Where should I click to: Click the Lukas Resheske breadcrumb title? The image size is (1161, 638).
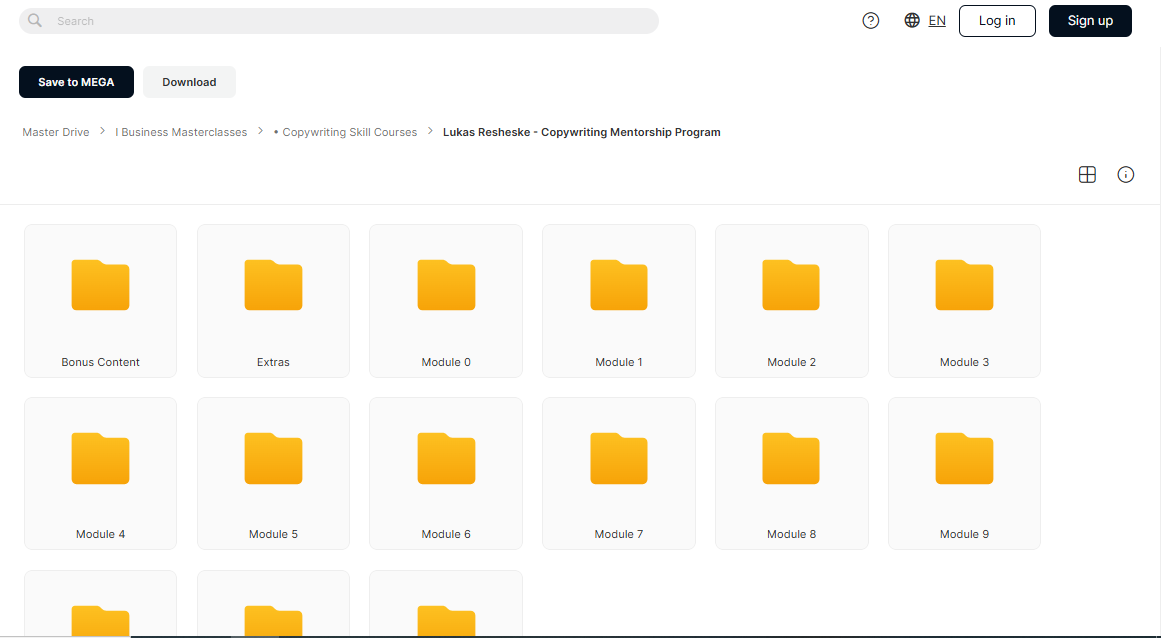pos(581,132)
